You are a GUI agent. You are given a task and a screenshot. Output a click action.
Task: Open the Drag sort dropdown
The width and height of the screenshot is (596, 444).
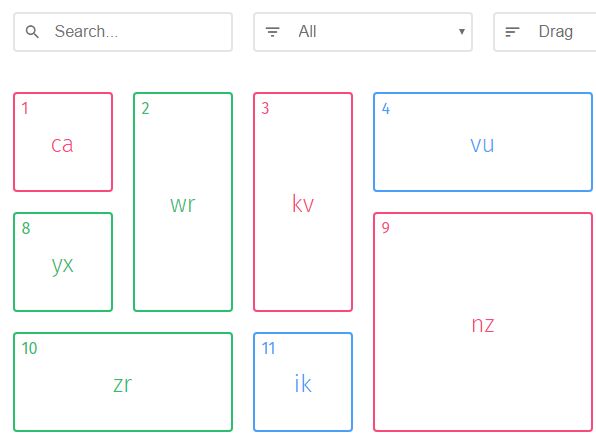pos(545,32)
